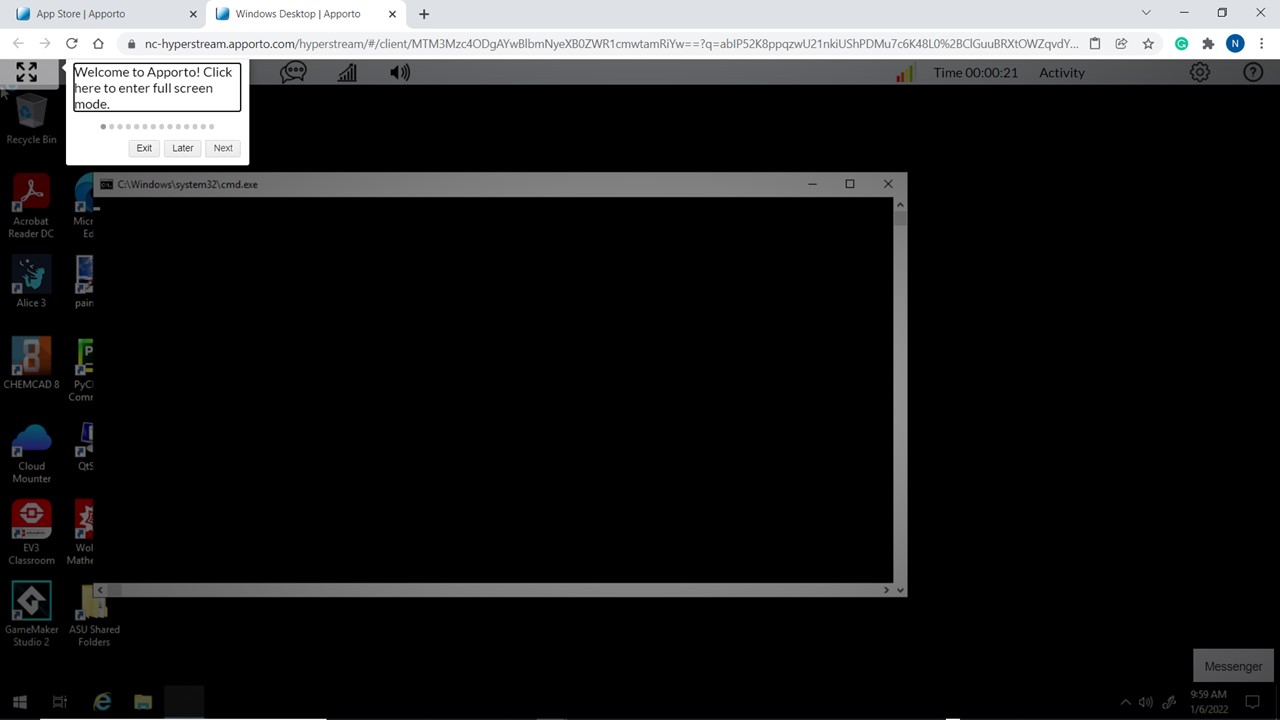This screenshot has height=720, width=1280.
Task: Open the Chrome three-dot menu
Action: pos(1262,44)
